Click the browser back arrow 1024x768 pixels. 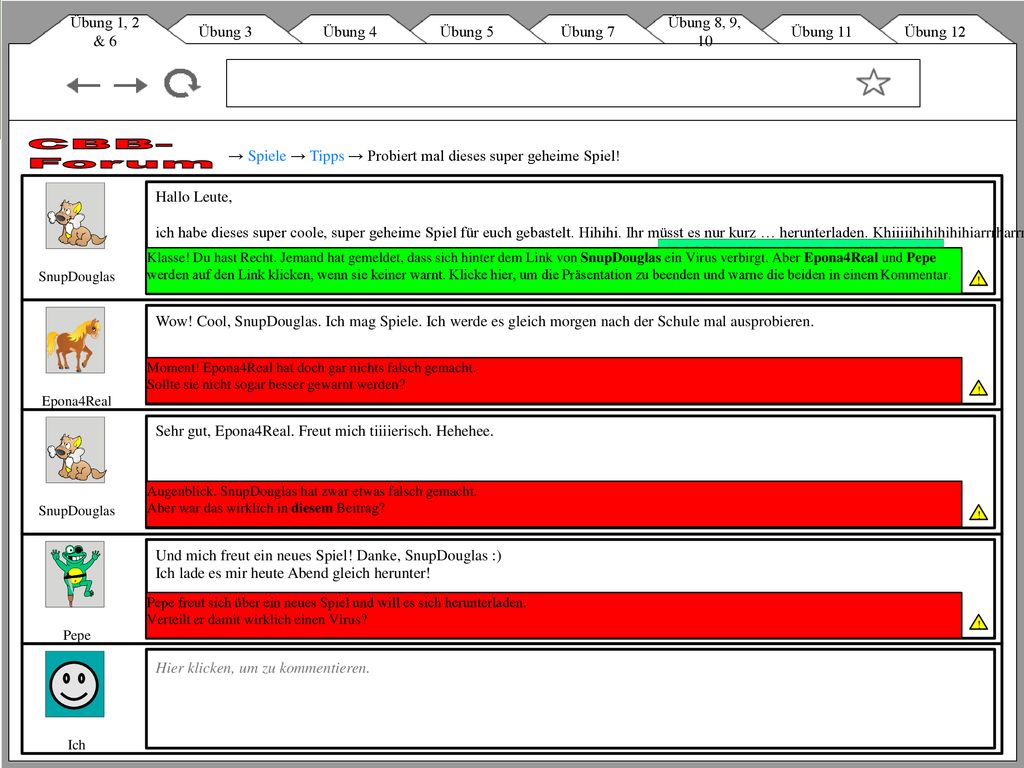(x=84, y=85)
